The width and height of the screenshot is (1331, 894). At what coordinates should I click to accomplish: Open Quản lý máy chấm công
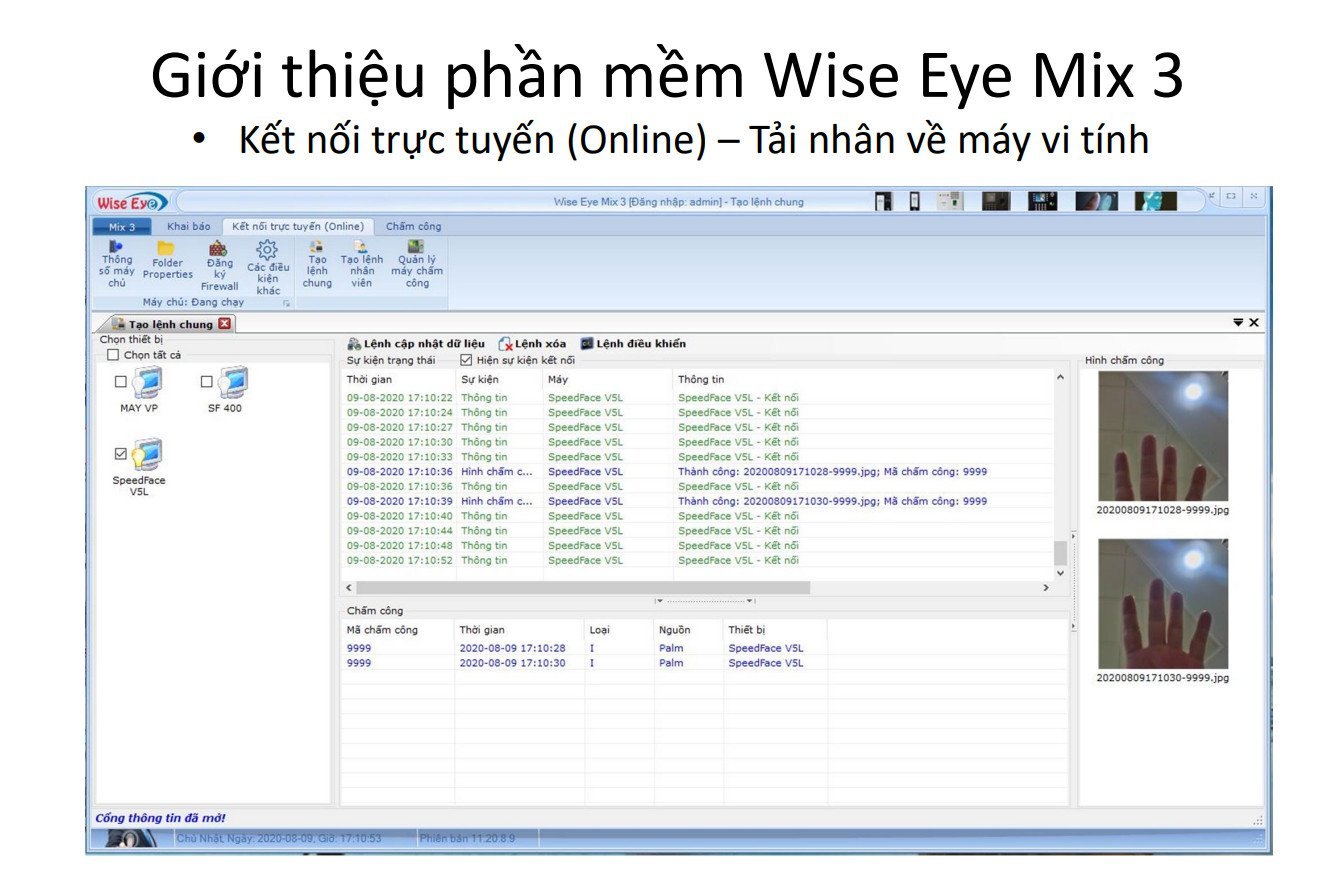417,264
